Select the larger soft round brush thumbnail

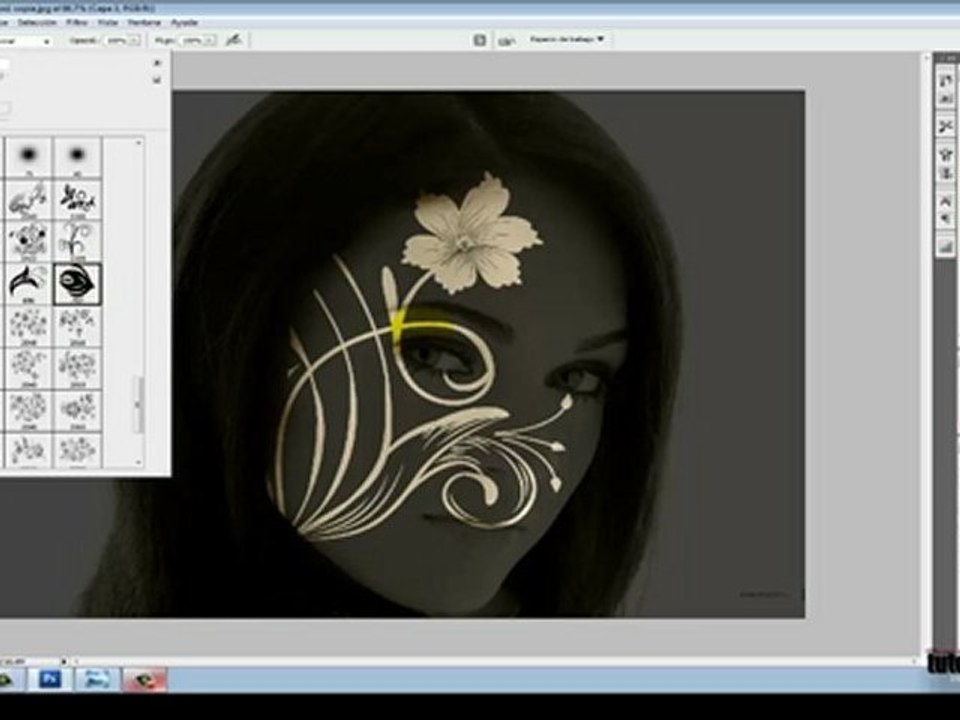[29, 156]
